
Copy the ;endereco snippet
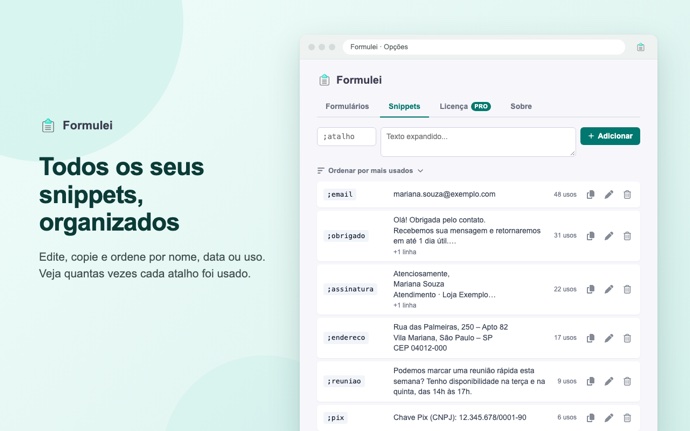[591, 338]
